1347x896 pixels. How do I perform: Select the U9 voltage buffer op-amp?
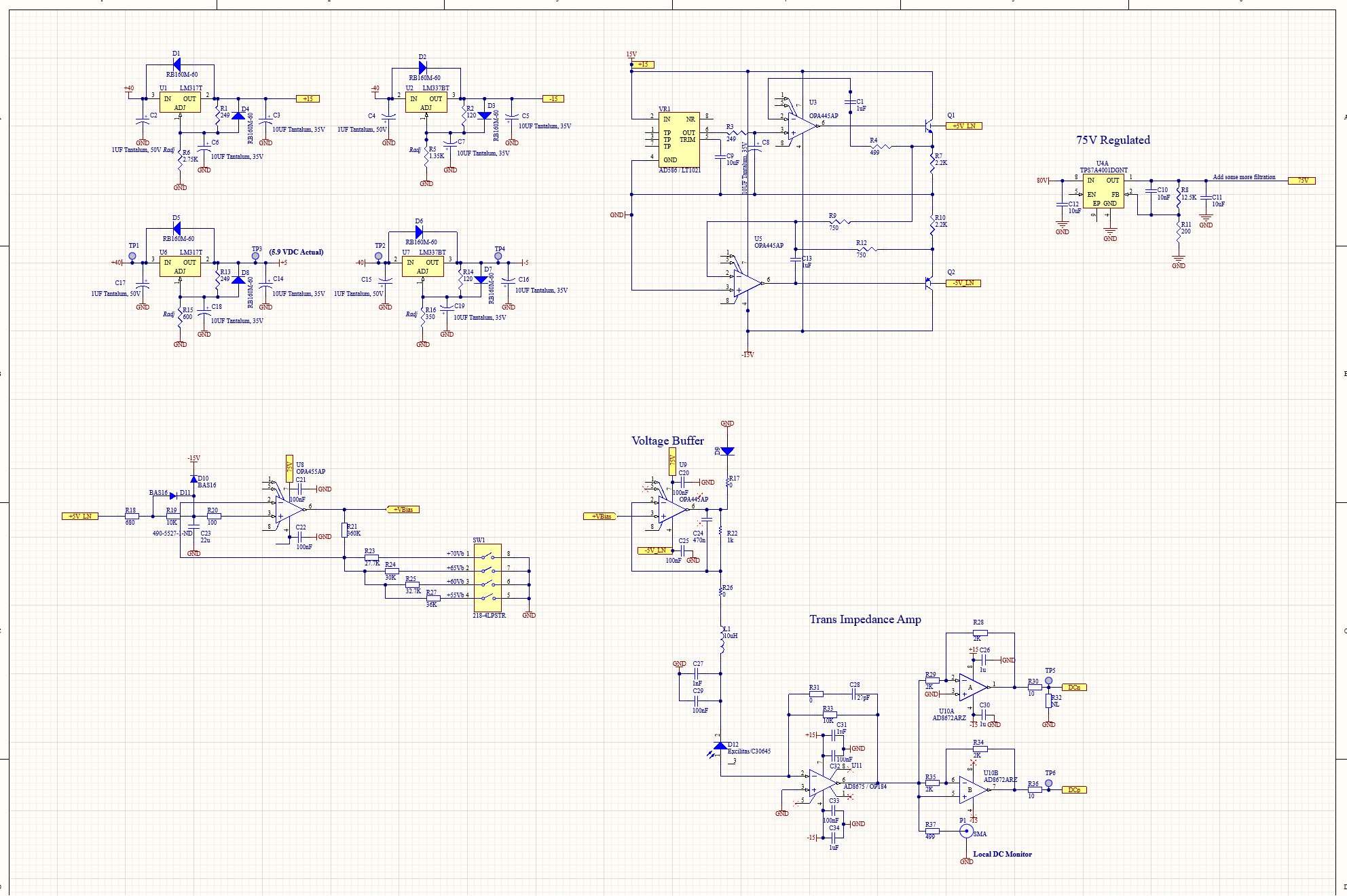(x=673, y=510)
